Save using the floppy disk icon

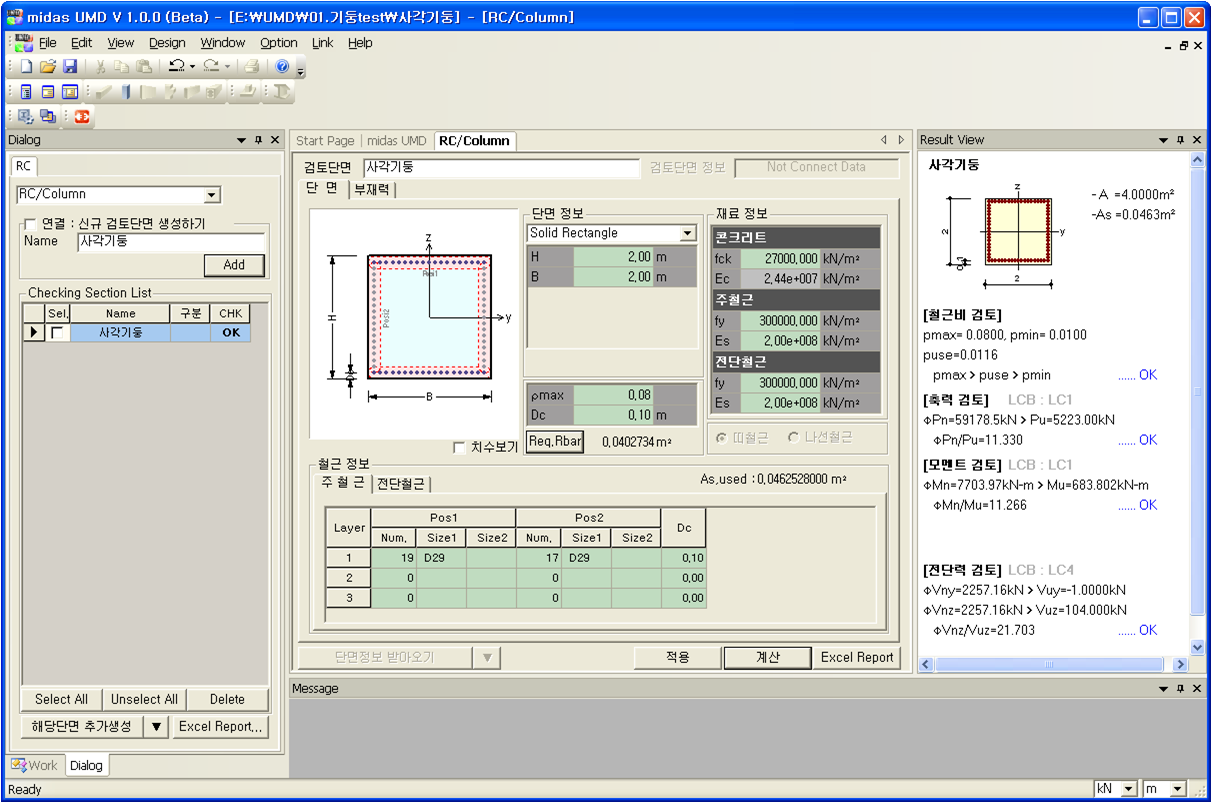(x=70, y=67)
